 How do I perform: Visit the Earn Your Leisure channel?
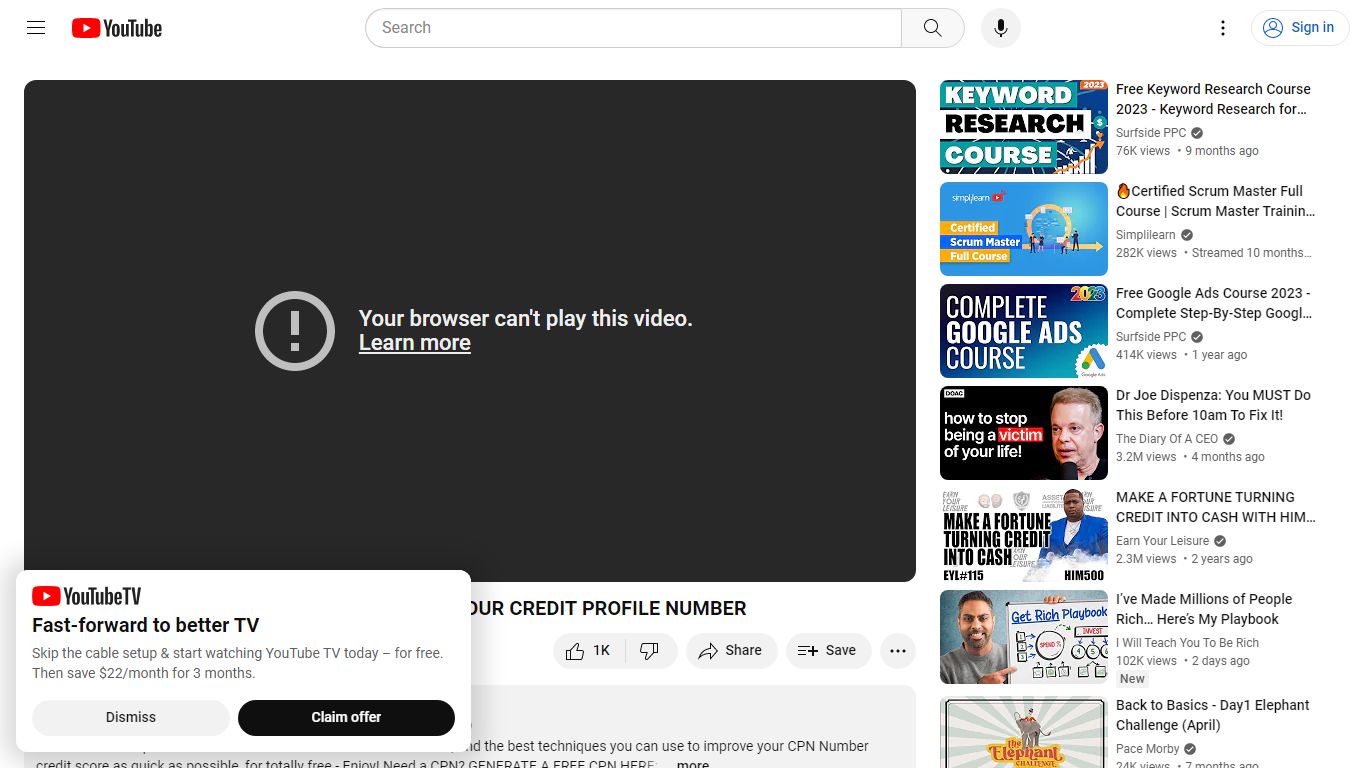1163,541
